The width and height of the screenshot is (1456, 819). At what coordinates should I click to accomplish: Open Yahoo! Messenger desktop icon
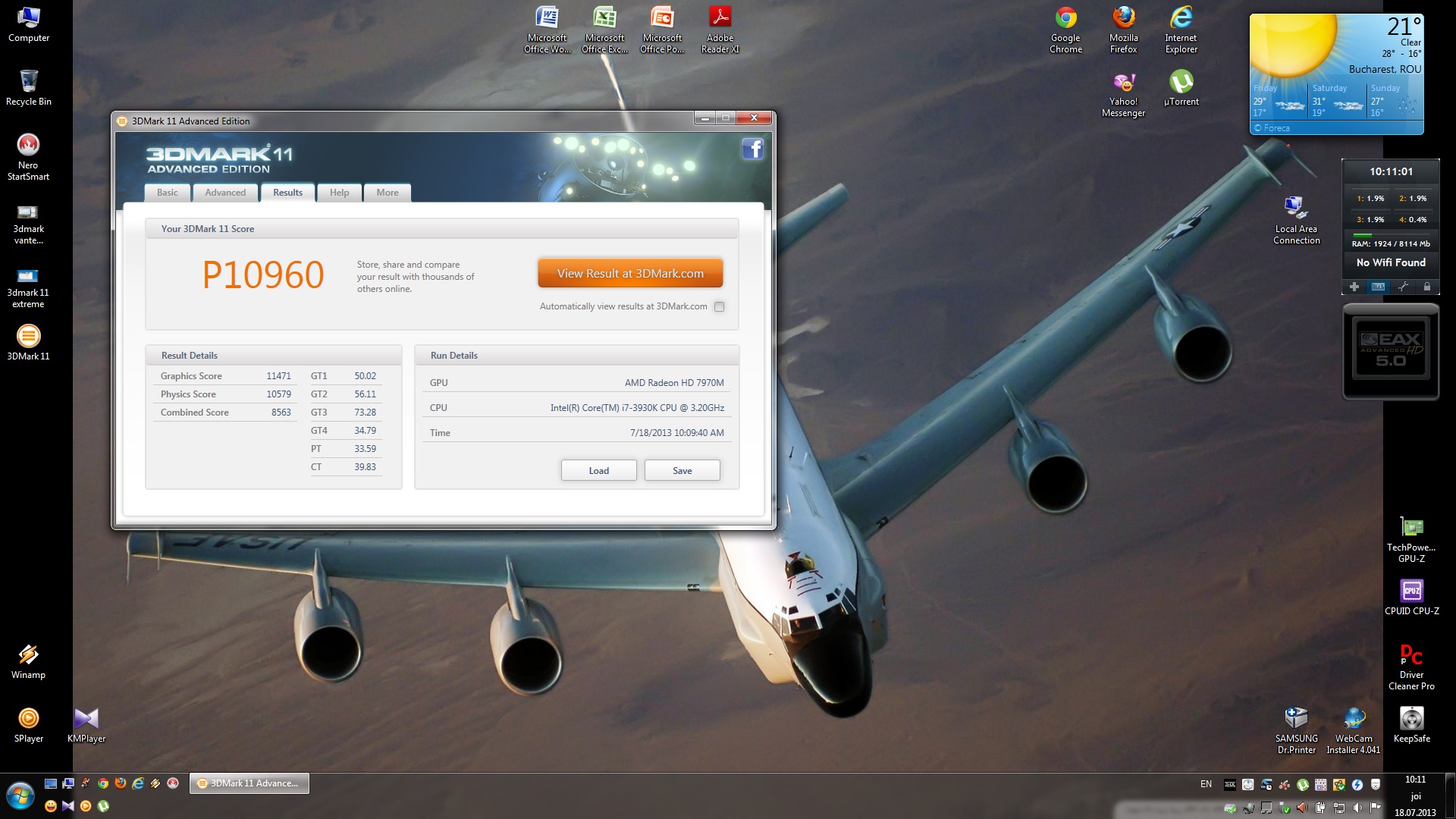[1123, 93]
